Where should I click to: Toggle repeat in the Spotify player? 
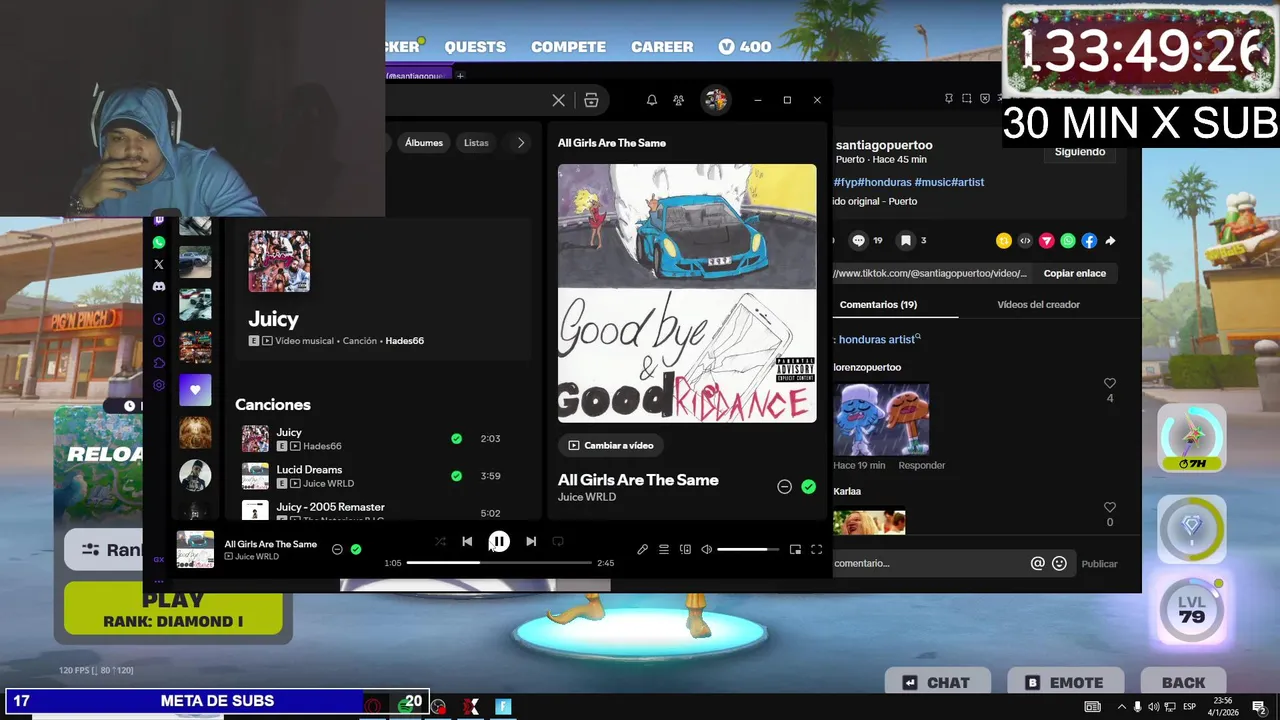[x=558, y=542]
